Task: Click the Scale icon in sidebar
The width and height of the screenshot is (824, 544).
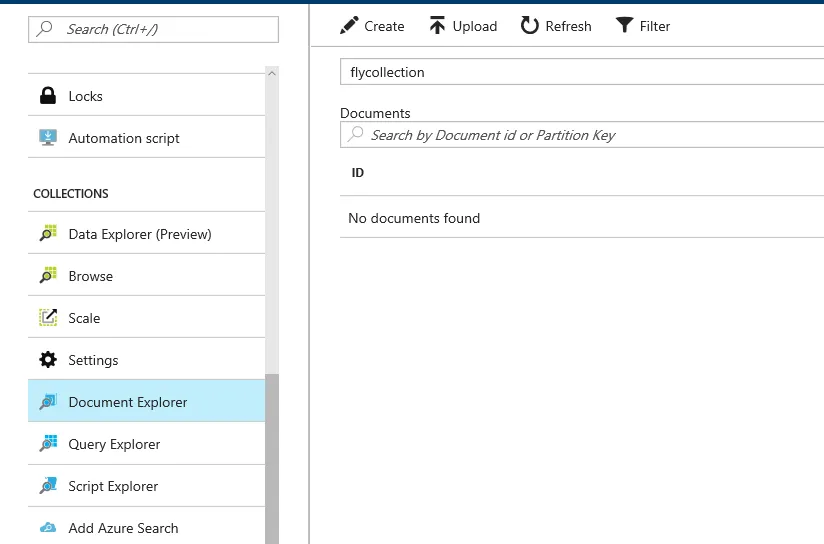Action: pos(47,318)
